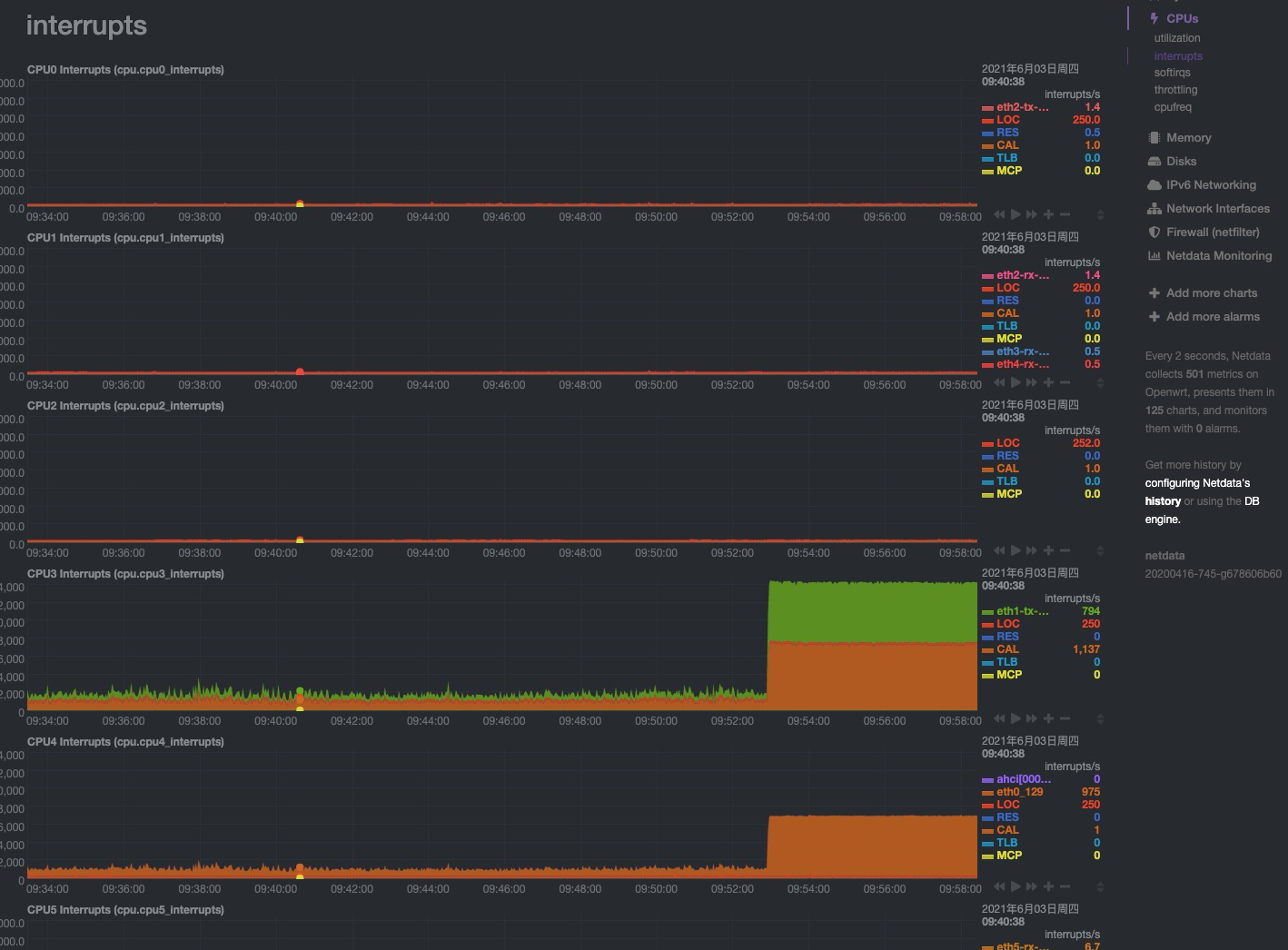Viewport: 1288px width, 950px height.
Task: Reset the CPU3 interrupts chart with play icon
Action: (1016, 718)
